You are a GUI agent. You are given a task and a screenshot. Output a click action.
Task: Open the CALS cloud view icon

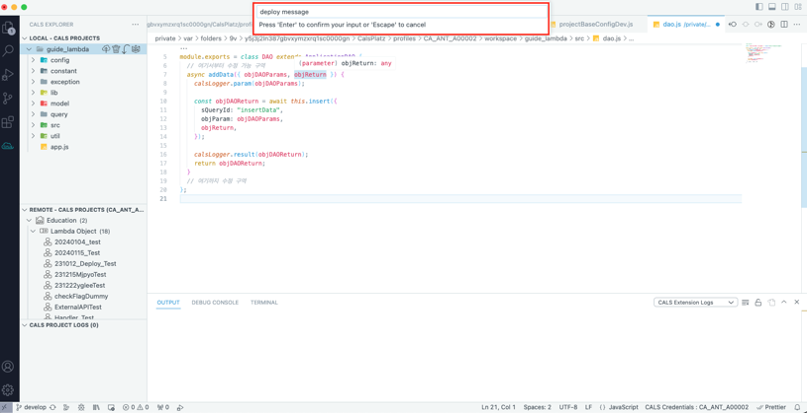[x=8, y=146]
